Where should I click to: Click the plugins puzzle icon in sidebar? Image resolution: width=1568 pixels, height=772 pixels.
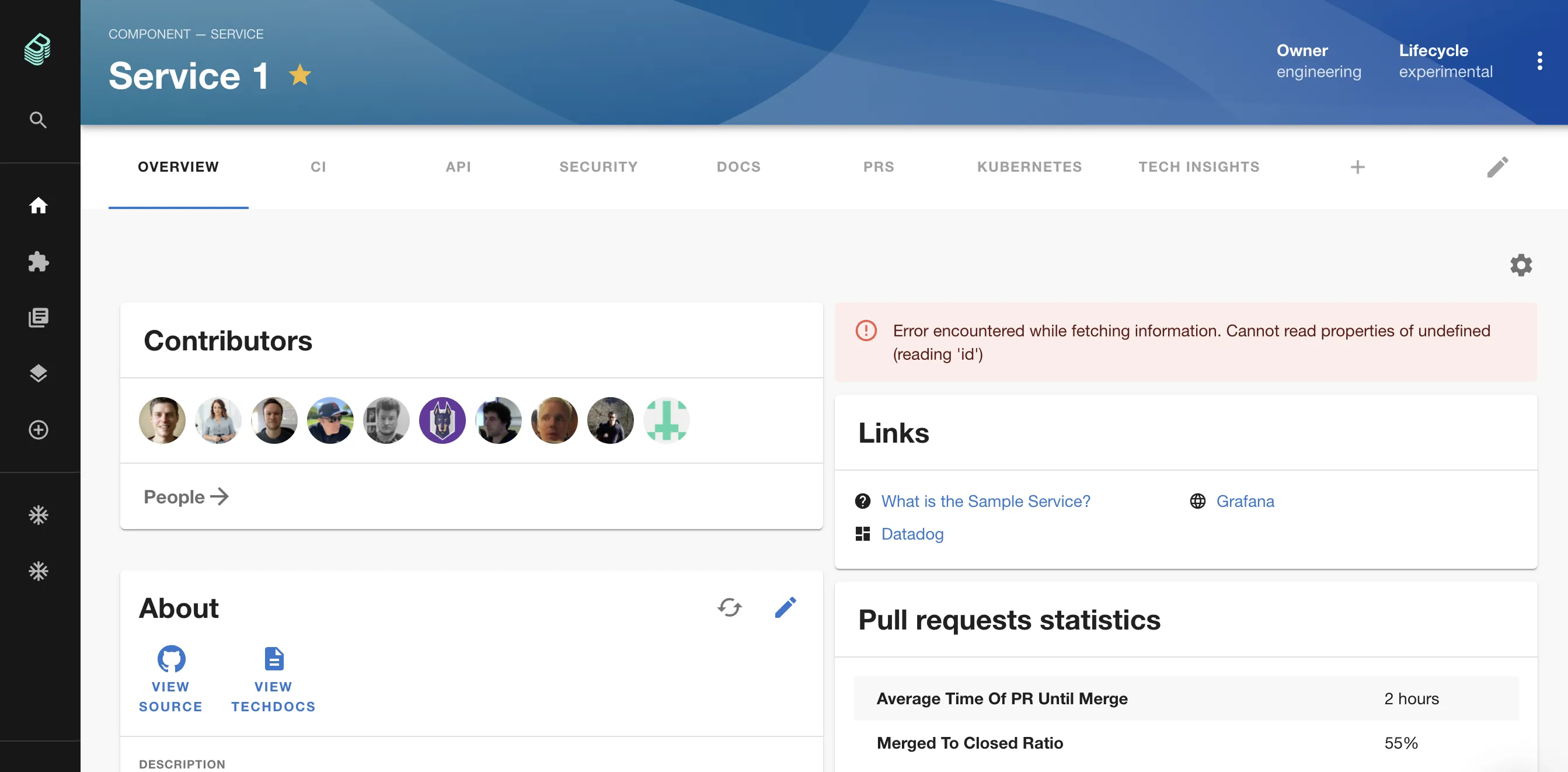(x=39, y=262)
